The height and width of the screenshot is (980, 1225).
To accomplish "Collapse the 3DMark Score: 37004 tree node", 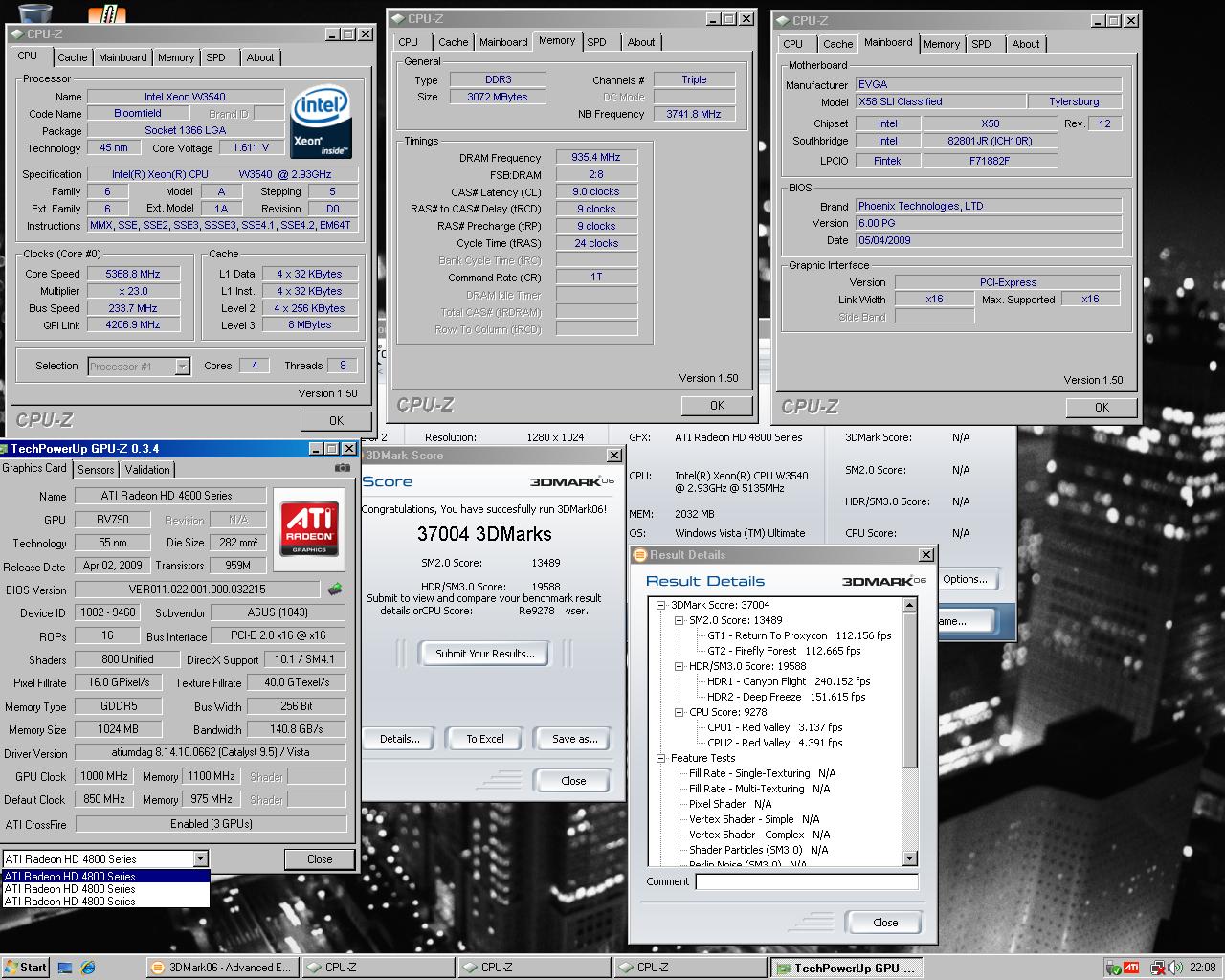I will coord(660,605).
